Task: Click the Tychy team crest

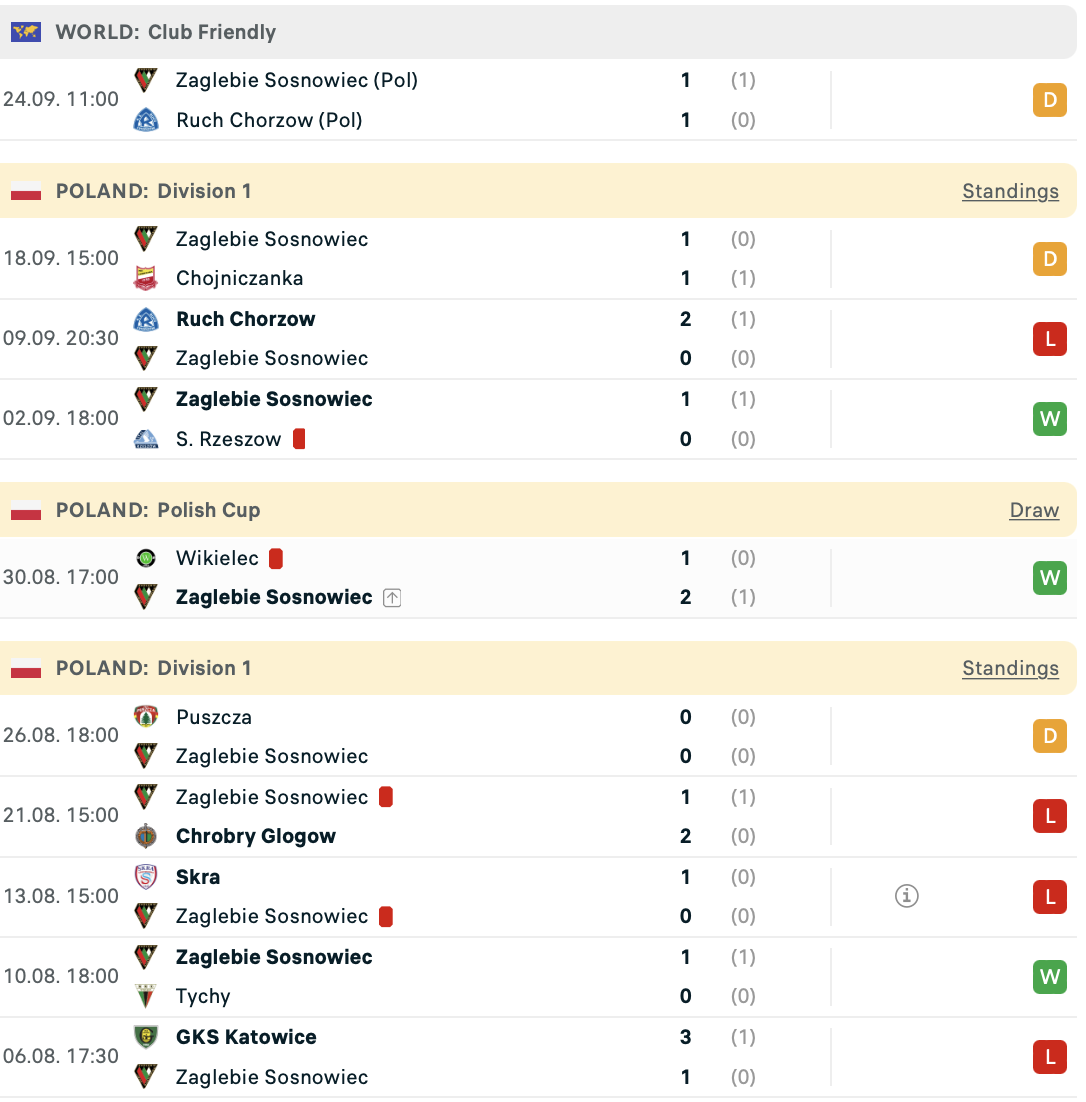Action: tap(146, 996)
